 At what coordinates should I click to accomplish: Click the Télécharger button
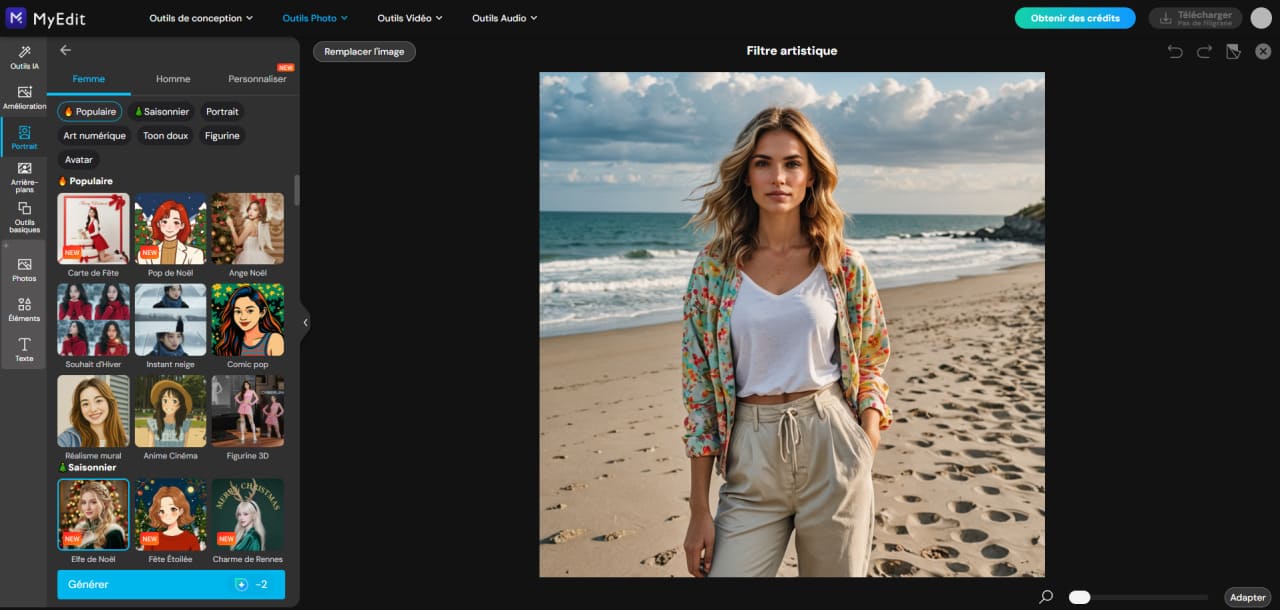pos(1195,18)
